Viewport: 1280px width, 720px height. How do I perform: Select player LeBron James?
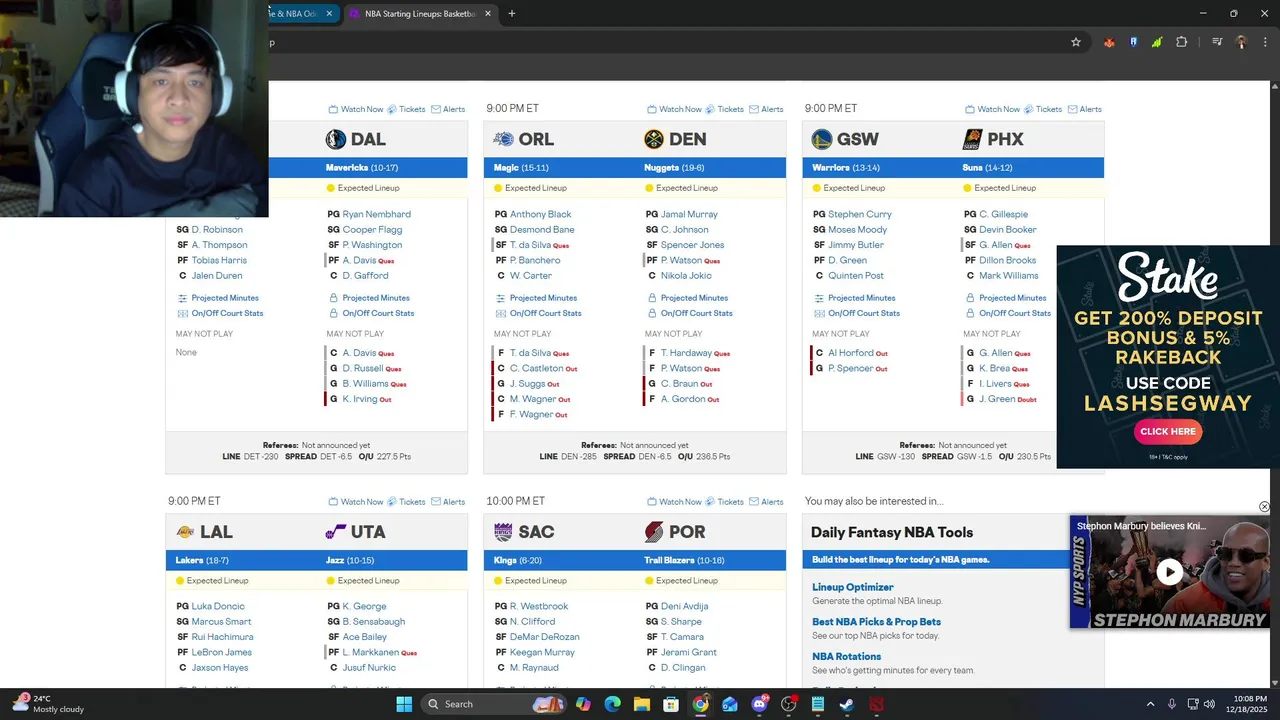[222, 652]
